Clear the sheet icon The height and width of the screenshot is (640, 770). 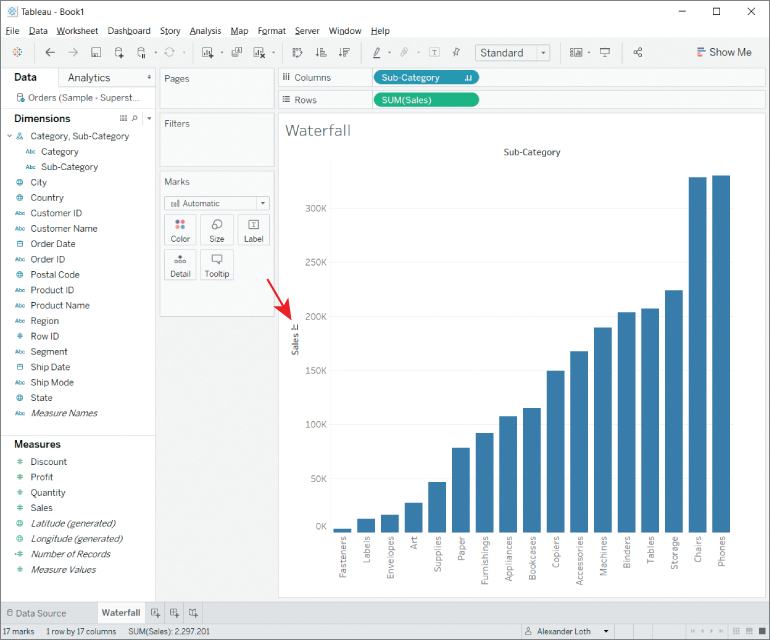[259, 53]
